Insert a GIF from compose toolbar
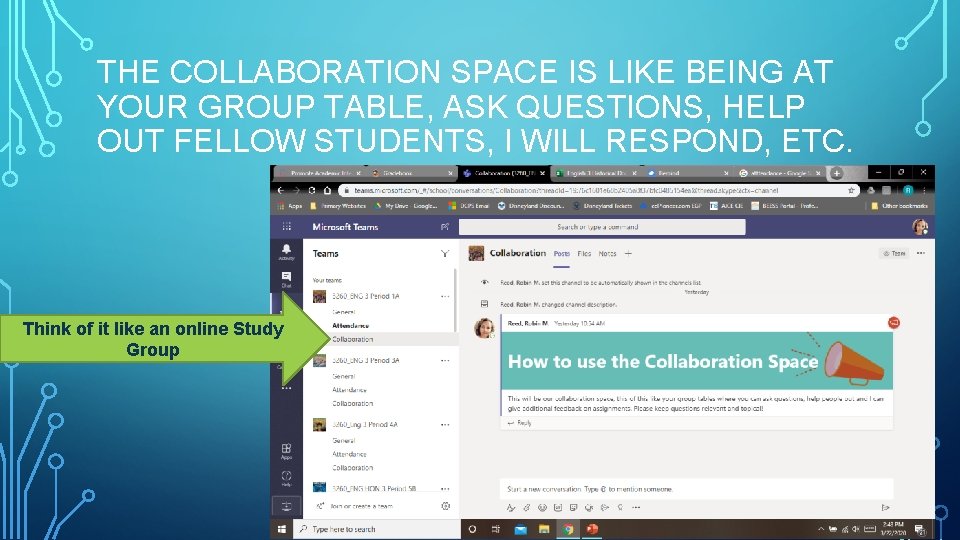This screenshot has width=960, height=540. point(558,508)
